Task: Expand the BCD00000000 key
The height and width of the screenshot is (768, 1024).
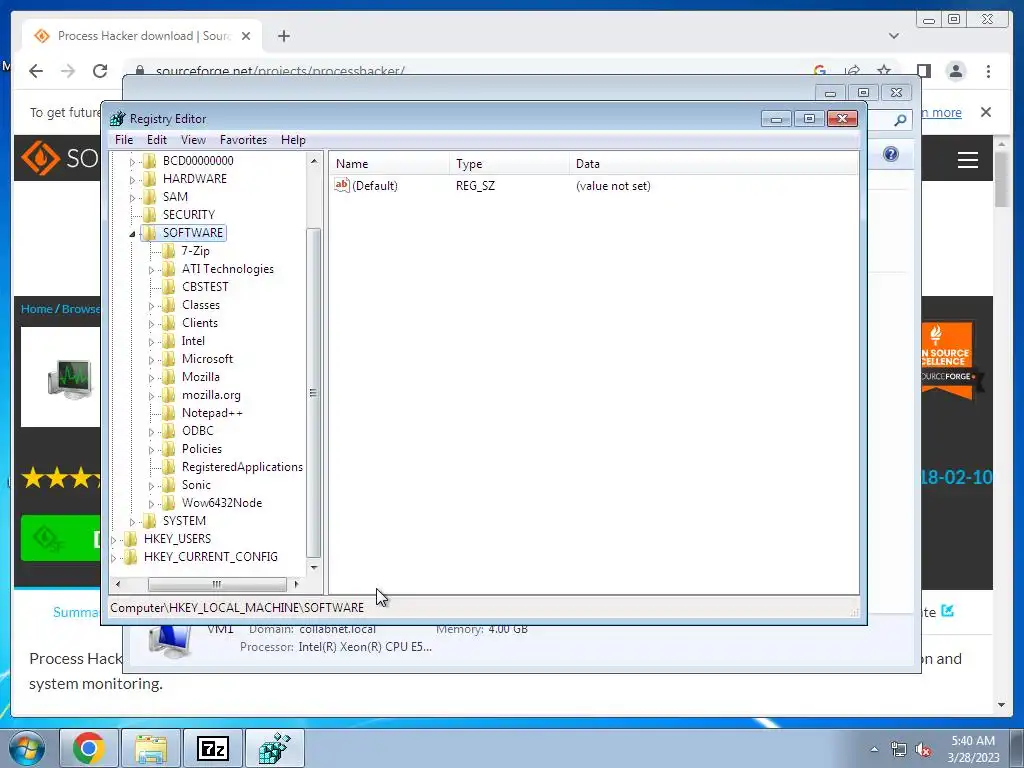Action: 132,161
